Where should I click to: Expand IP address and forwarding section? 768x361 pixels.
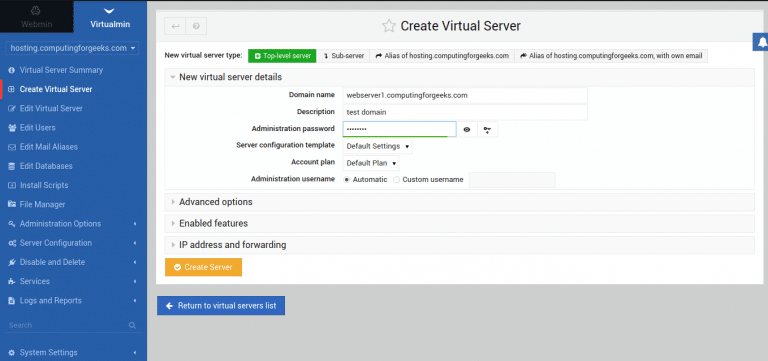[459, 245]
